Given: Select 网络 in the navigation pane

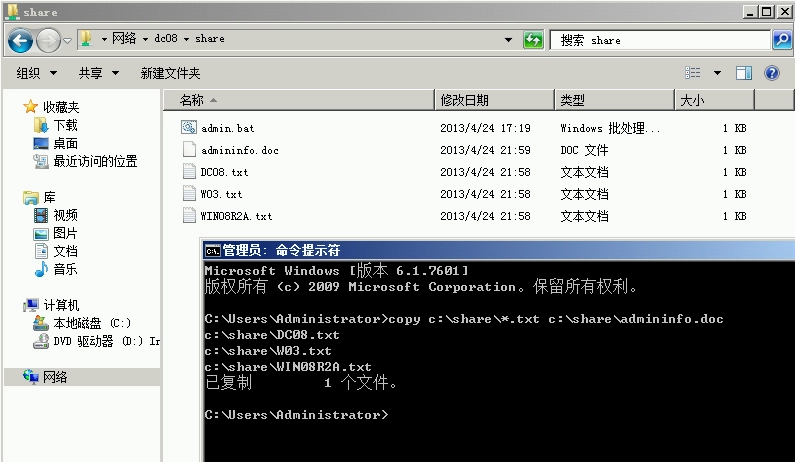Looking at the screenshot, I should (x=55, y=377).
